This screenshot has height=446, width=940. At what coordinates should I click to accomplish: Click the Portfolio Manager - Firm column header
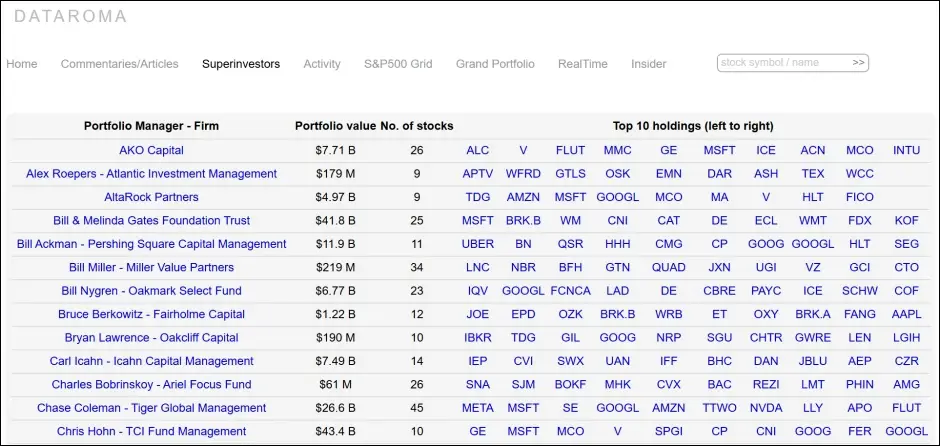pyautogui.click(x=151, y=126)
